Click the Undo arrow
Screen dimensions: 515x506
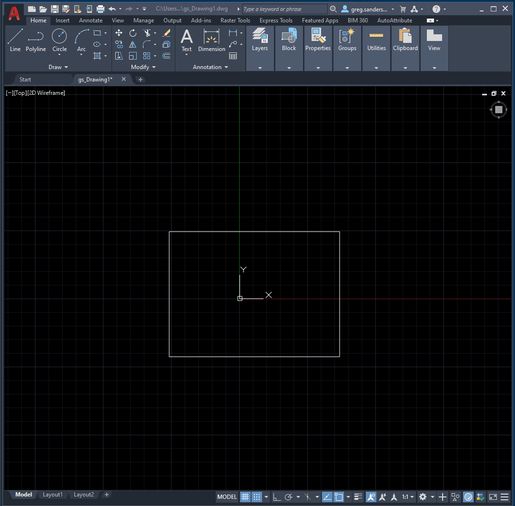[112, 9]
